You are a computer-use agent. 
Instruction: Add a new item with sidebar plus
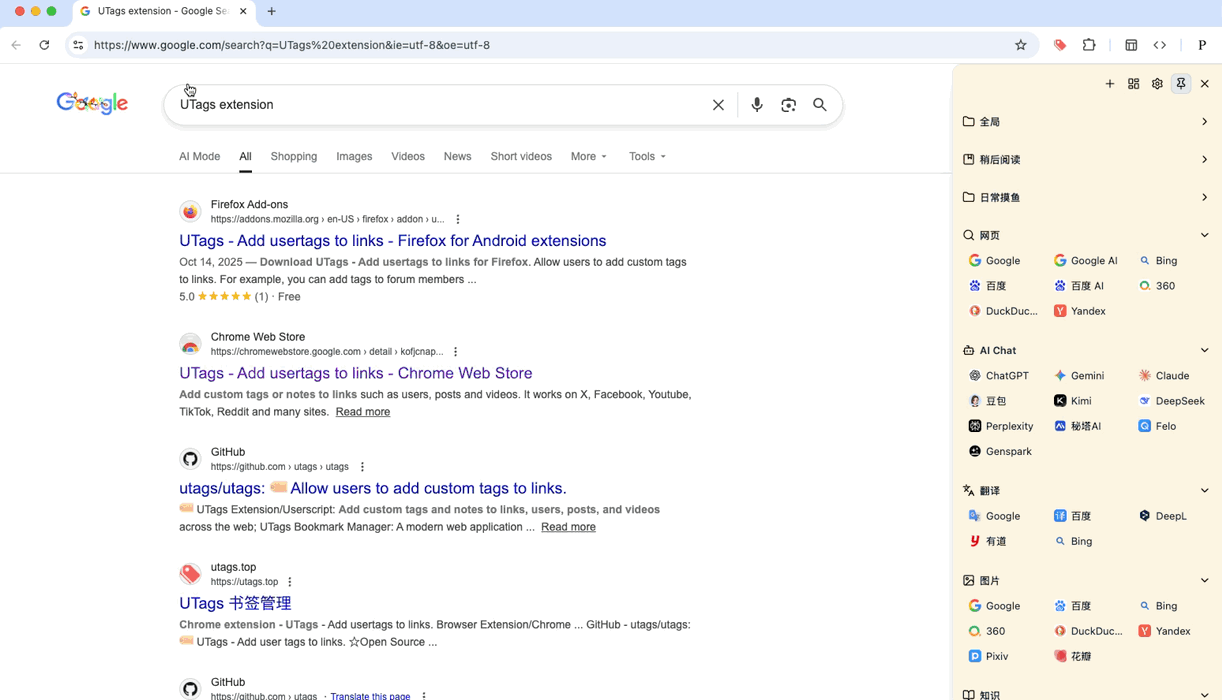1110,84
